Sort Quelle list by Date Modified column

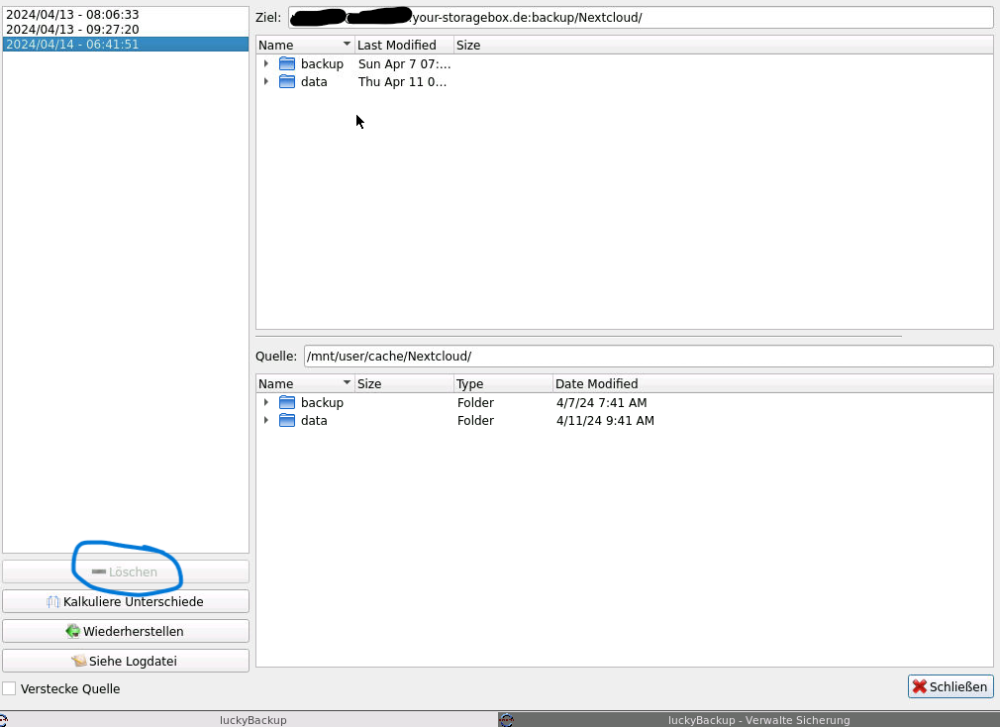[x=772, y=383]
